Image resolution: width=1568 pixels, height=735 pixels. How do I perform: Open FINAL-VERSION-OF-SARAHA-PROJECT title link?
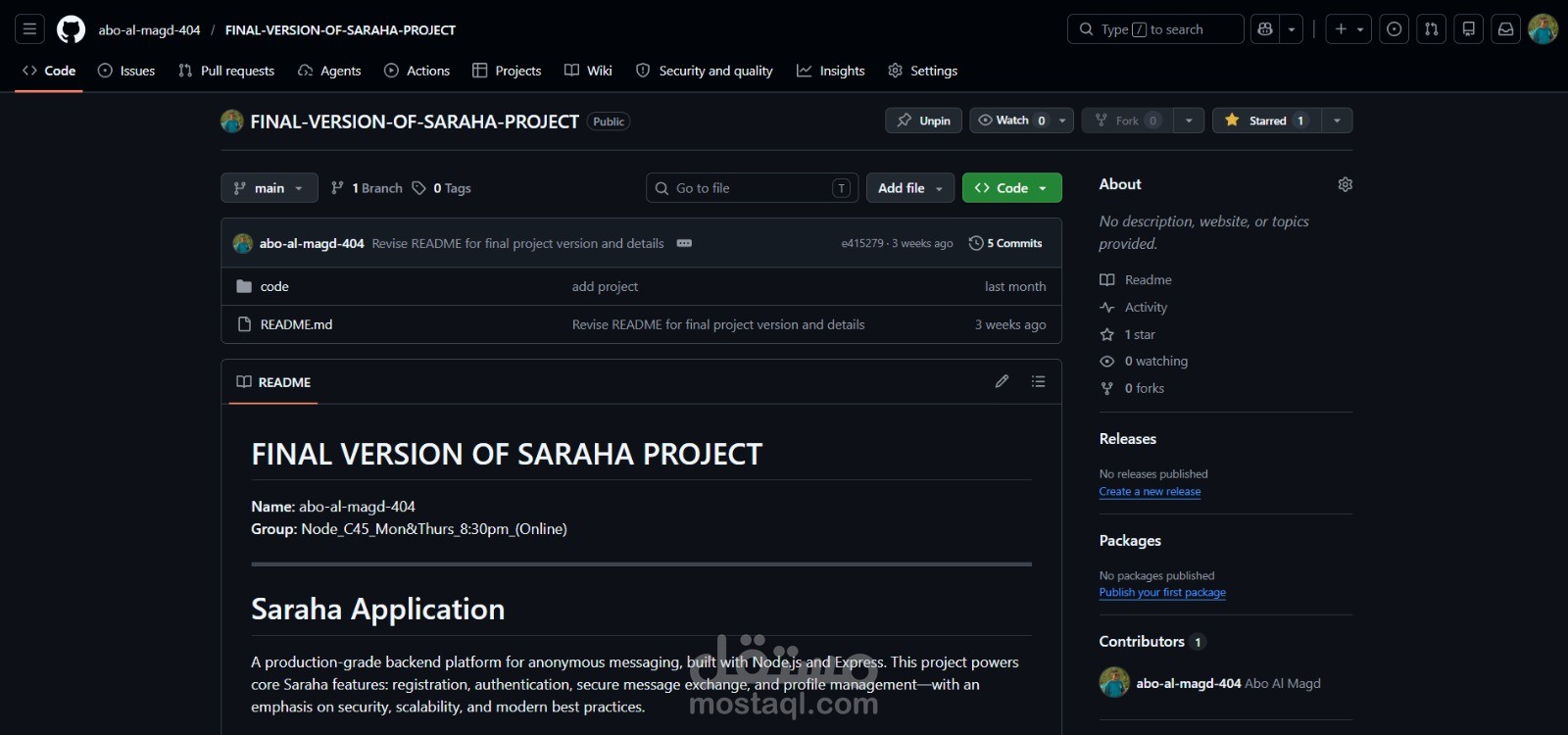point(415,122)
